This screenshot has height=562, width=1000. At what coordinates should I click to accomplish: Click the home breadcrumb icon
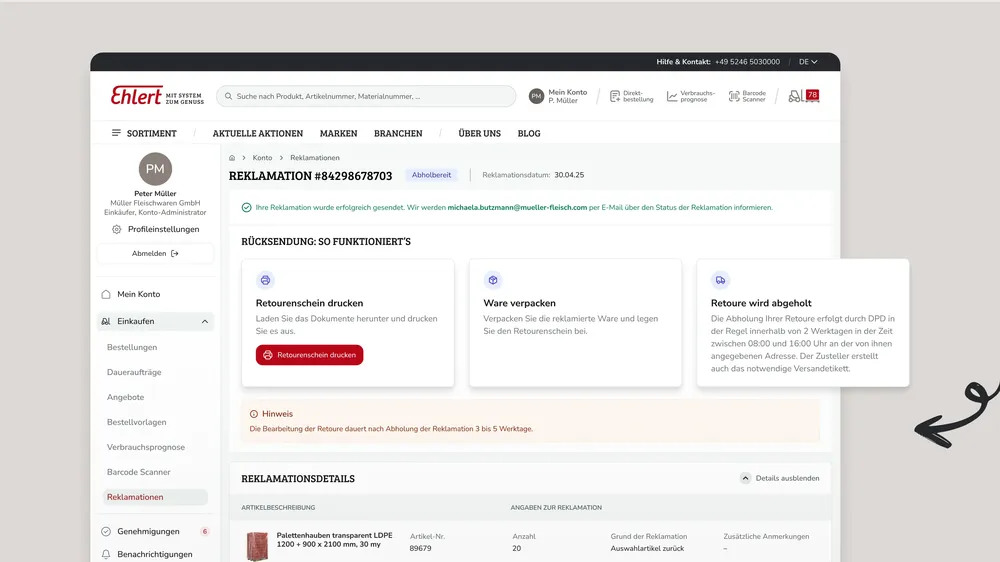232,158
